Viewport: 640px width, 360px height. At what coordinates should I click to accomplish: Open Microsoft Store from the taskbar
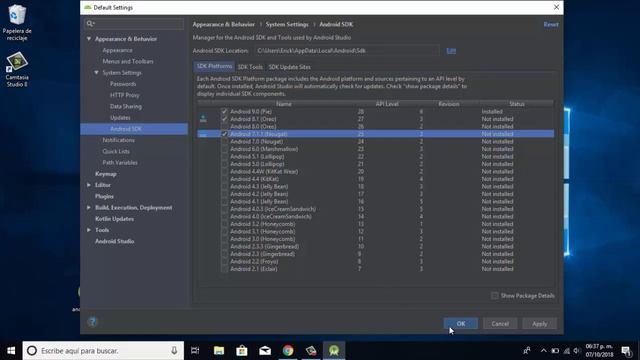(242, 351)
